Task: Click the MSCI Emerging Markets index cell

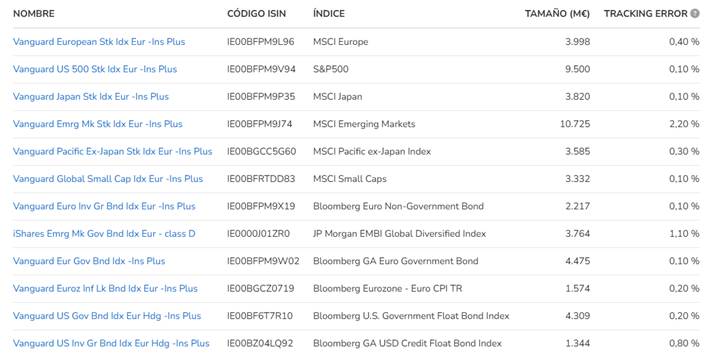Action: [x=364, y=124]
